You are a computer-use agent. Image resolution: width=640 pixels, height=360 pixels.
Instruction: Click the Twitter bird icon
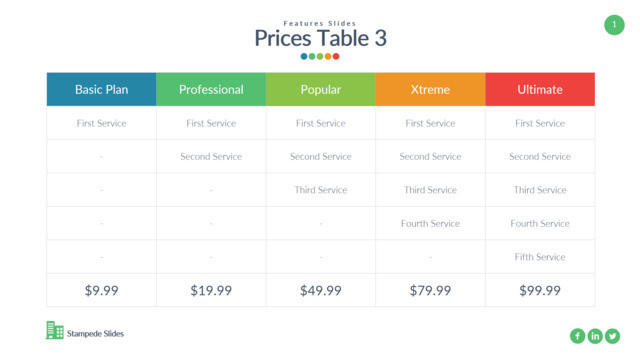[612, 336]
